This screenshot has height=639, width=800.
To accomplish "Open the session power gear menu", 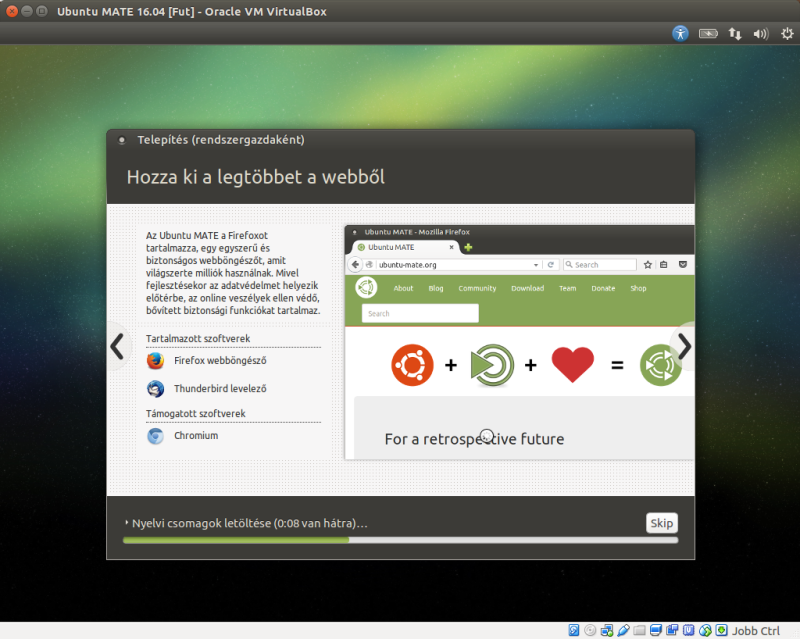I will [x=787, y=34].
